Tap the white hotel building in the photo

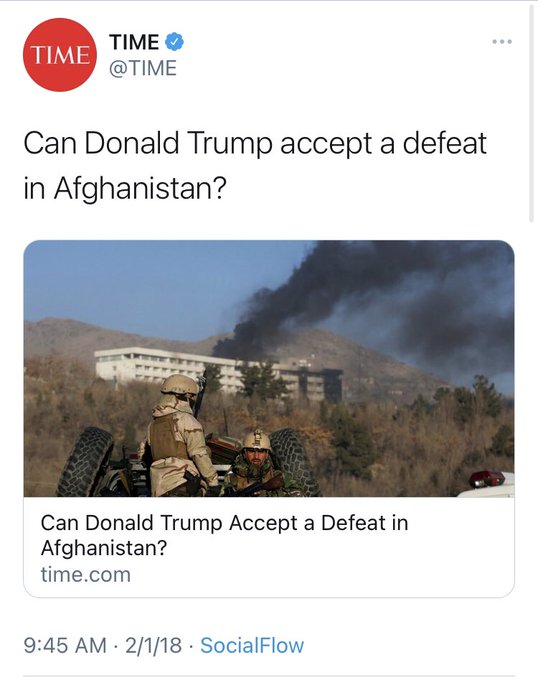coord(217,372)
